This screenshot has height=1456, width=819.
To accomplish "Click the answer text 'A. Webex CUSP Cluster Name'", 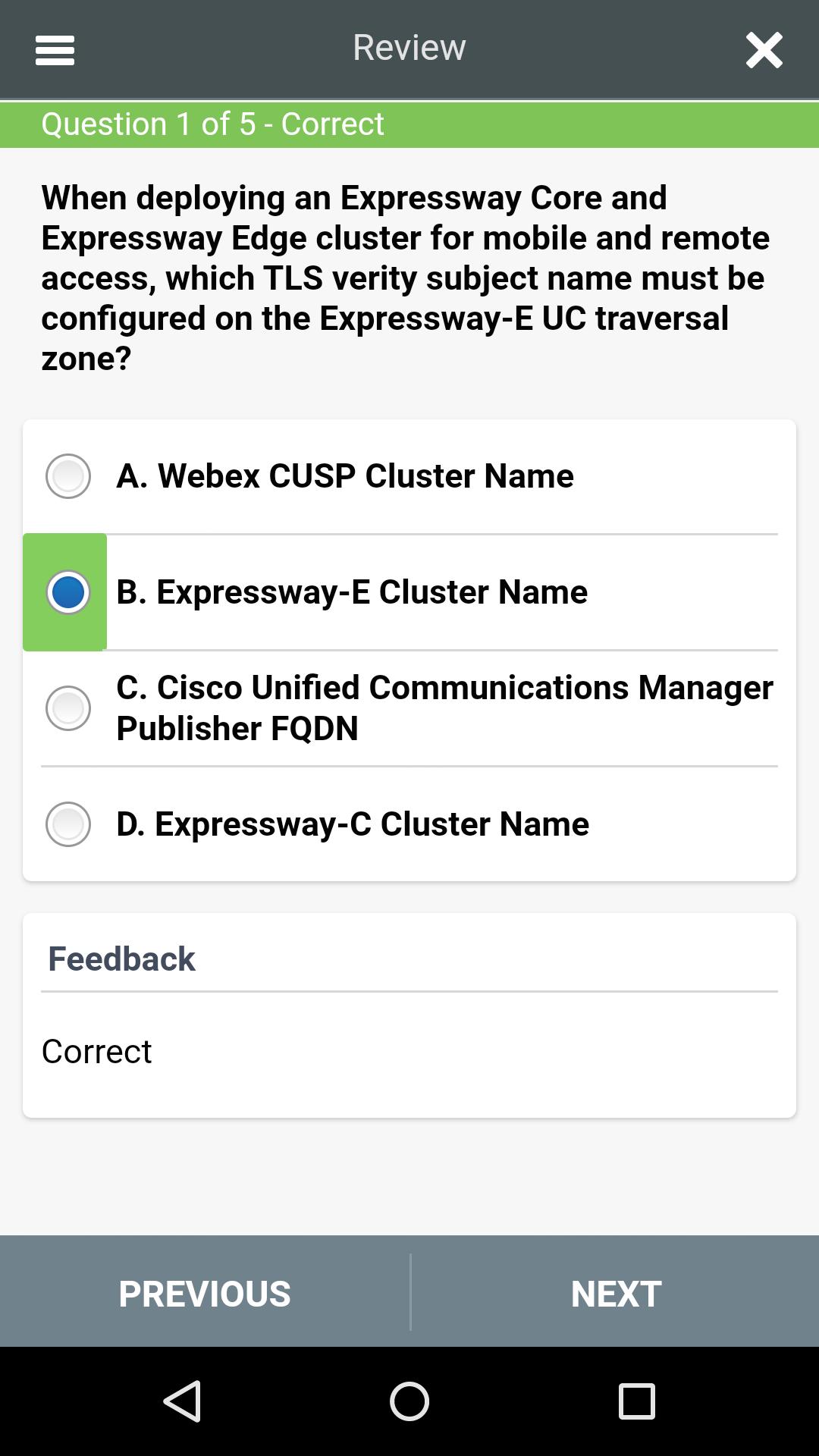I will pos(345,476).
